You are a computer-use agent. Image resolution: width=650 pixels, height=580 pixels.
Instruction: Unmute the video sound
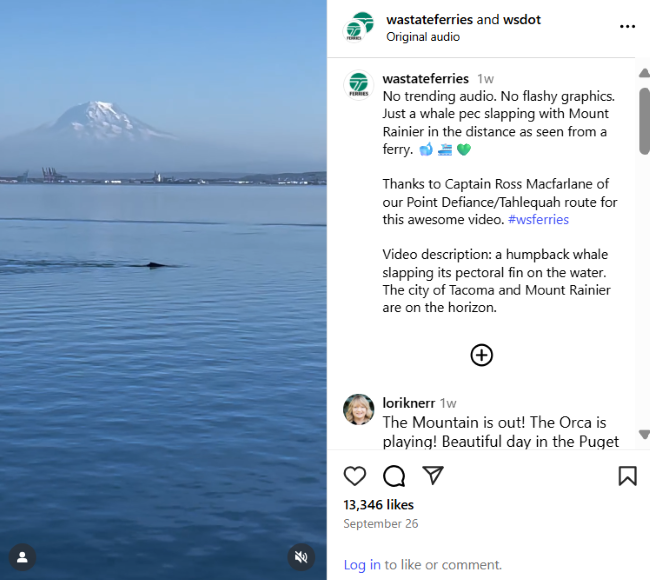coord(301,556)
